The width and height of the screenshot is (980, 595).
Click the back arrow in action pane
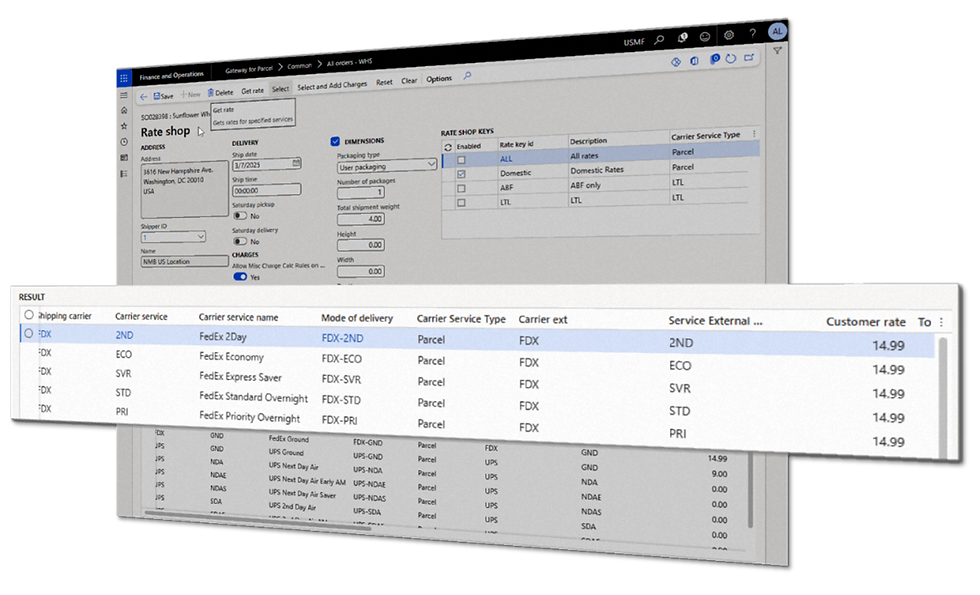point(143,97)
